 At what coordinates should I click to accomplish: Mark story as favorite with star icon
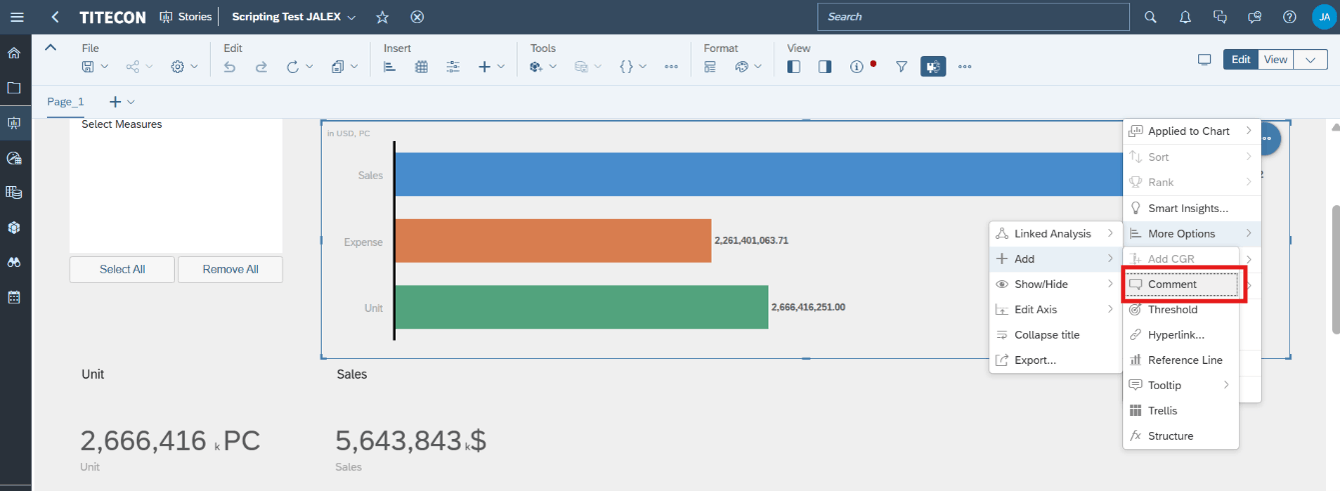pyautogui.click(x=383, y=17)
